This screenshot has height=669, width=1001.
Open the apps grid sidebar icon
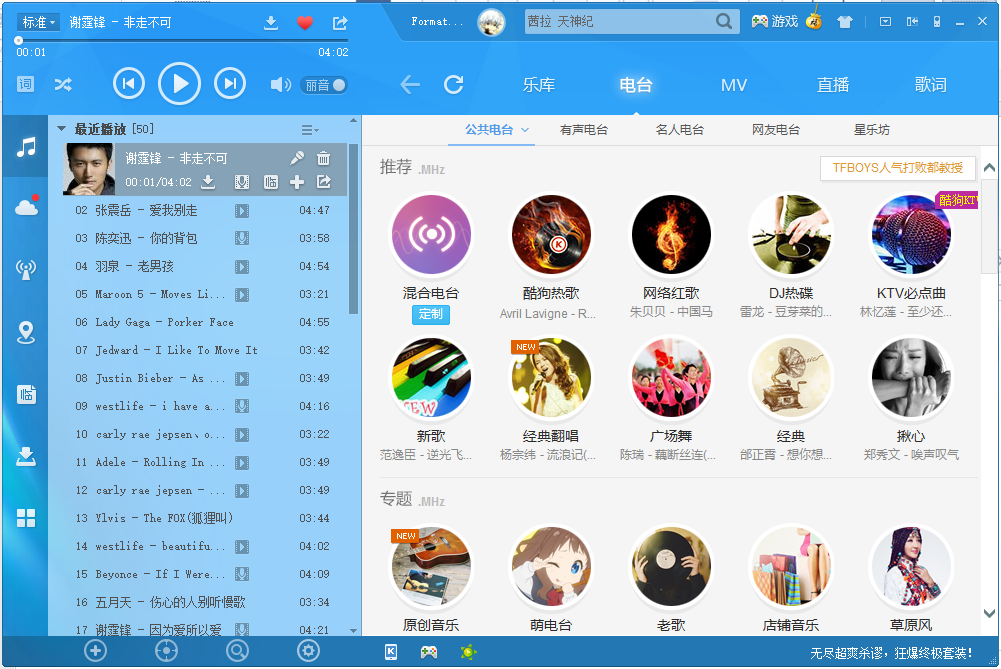[26, 518]
